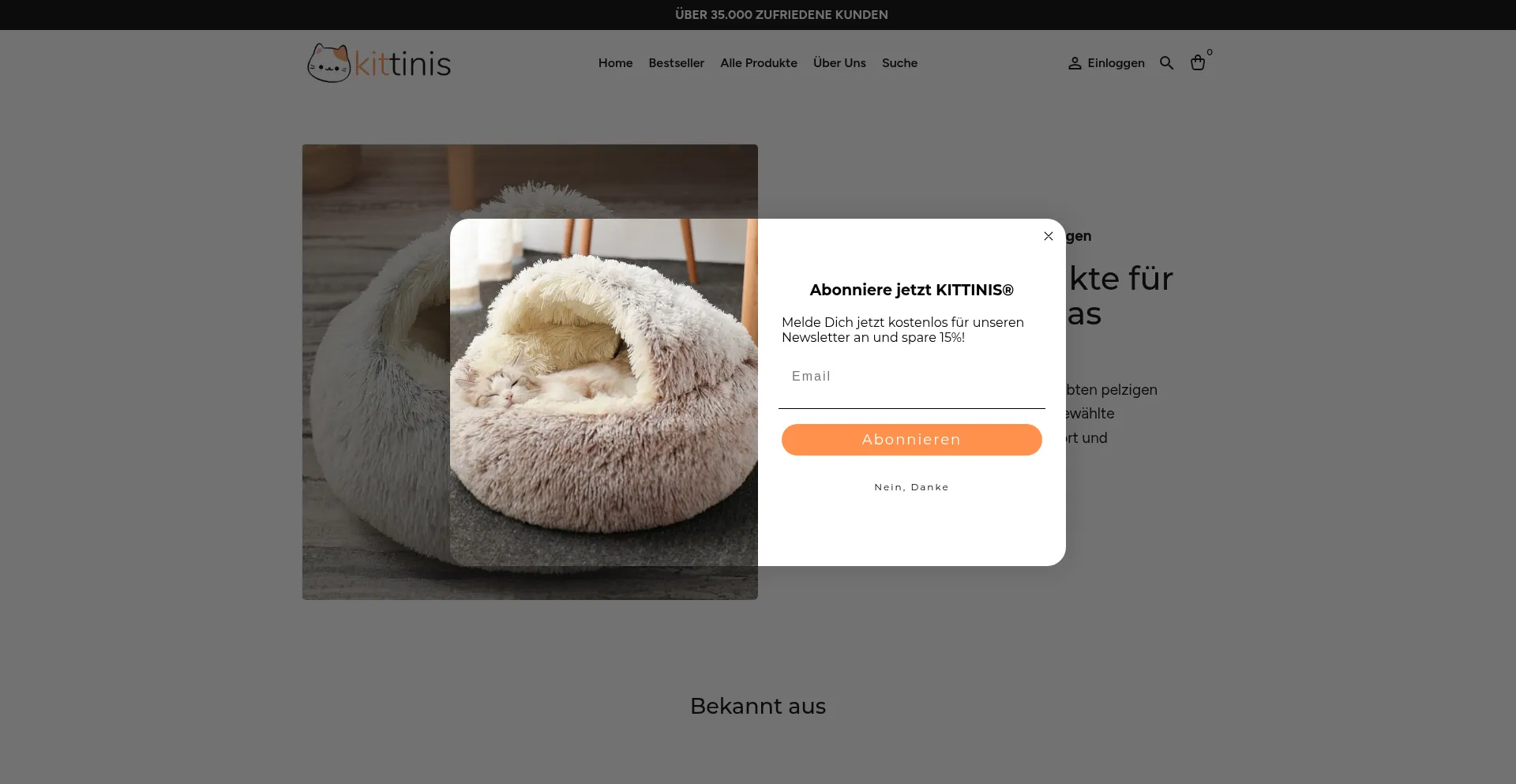Close the newsletter popup with X icon
This screenshot has height=784, width=1516.
pyautogui.click(x=1048, y=236)
